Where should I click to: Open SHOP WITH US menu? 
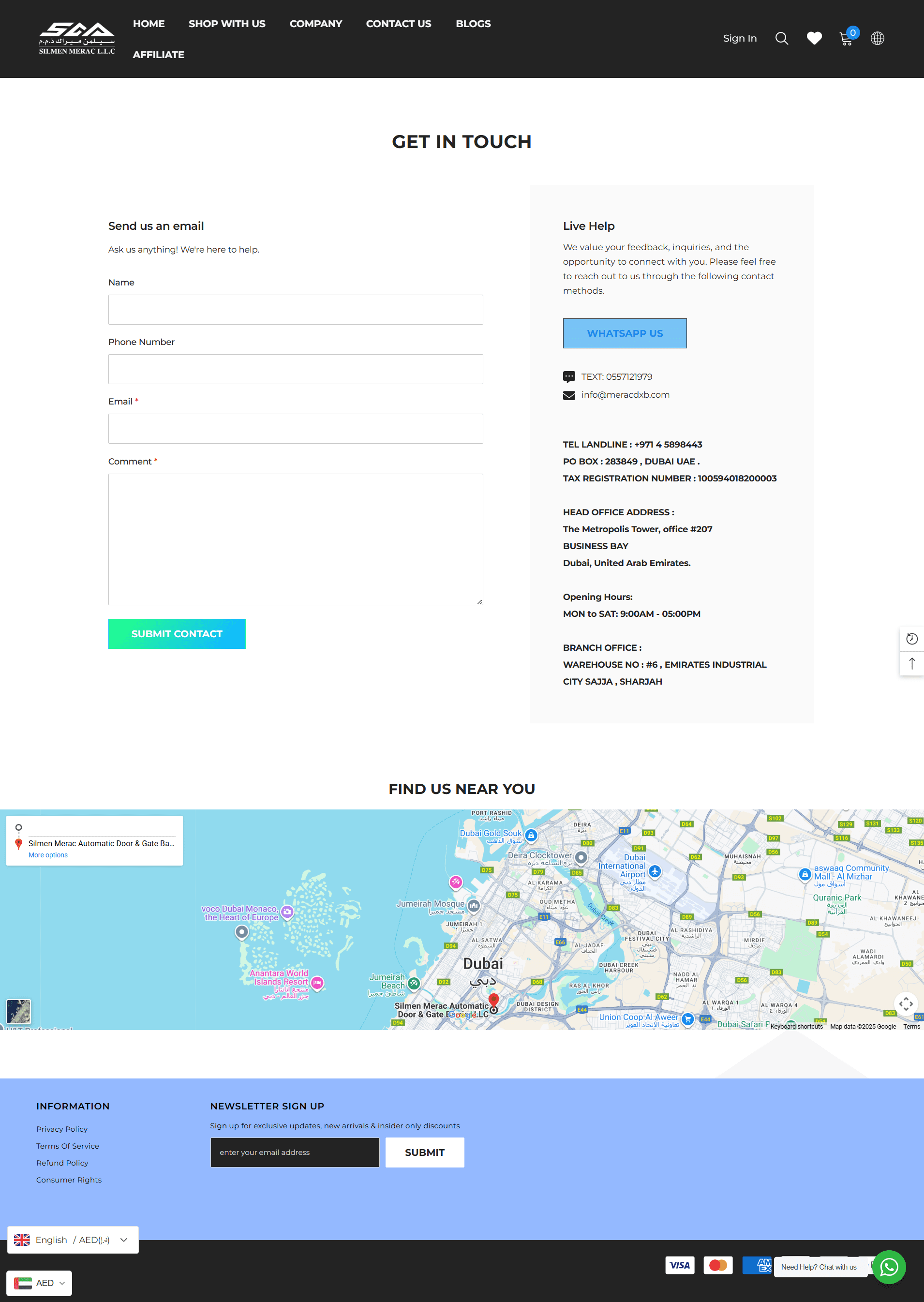[227, 24]
